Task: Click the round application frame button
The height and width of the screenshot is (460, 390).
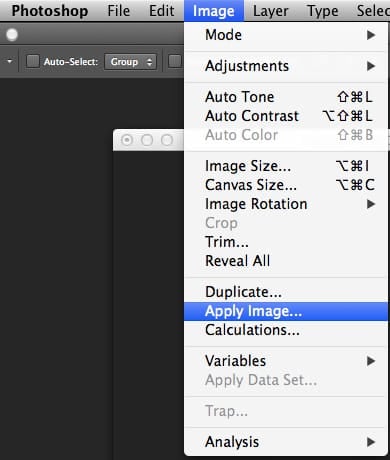Action: tap(12, 35)
